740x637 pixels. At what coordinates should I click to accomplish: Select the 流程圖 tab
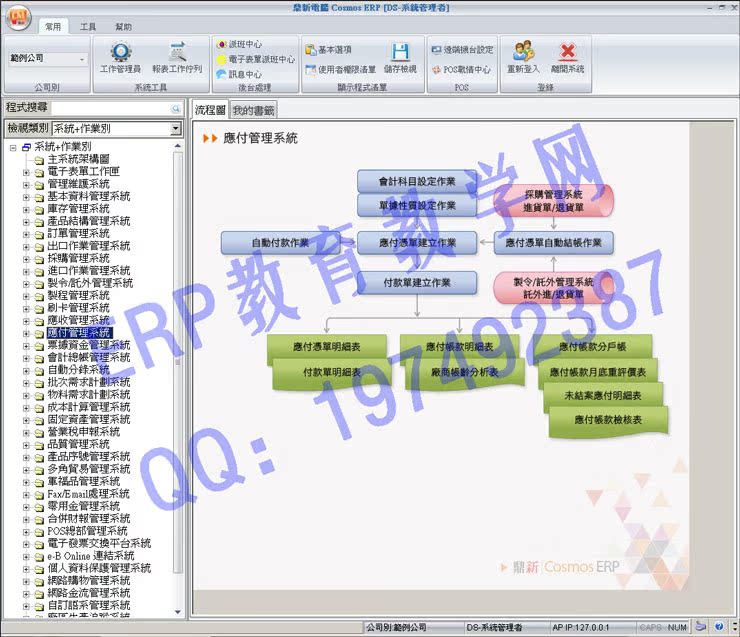pyautogui.click(x=210, y=110)
